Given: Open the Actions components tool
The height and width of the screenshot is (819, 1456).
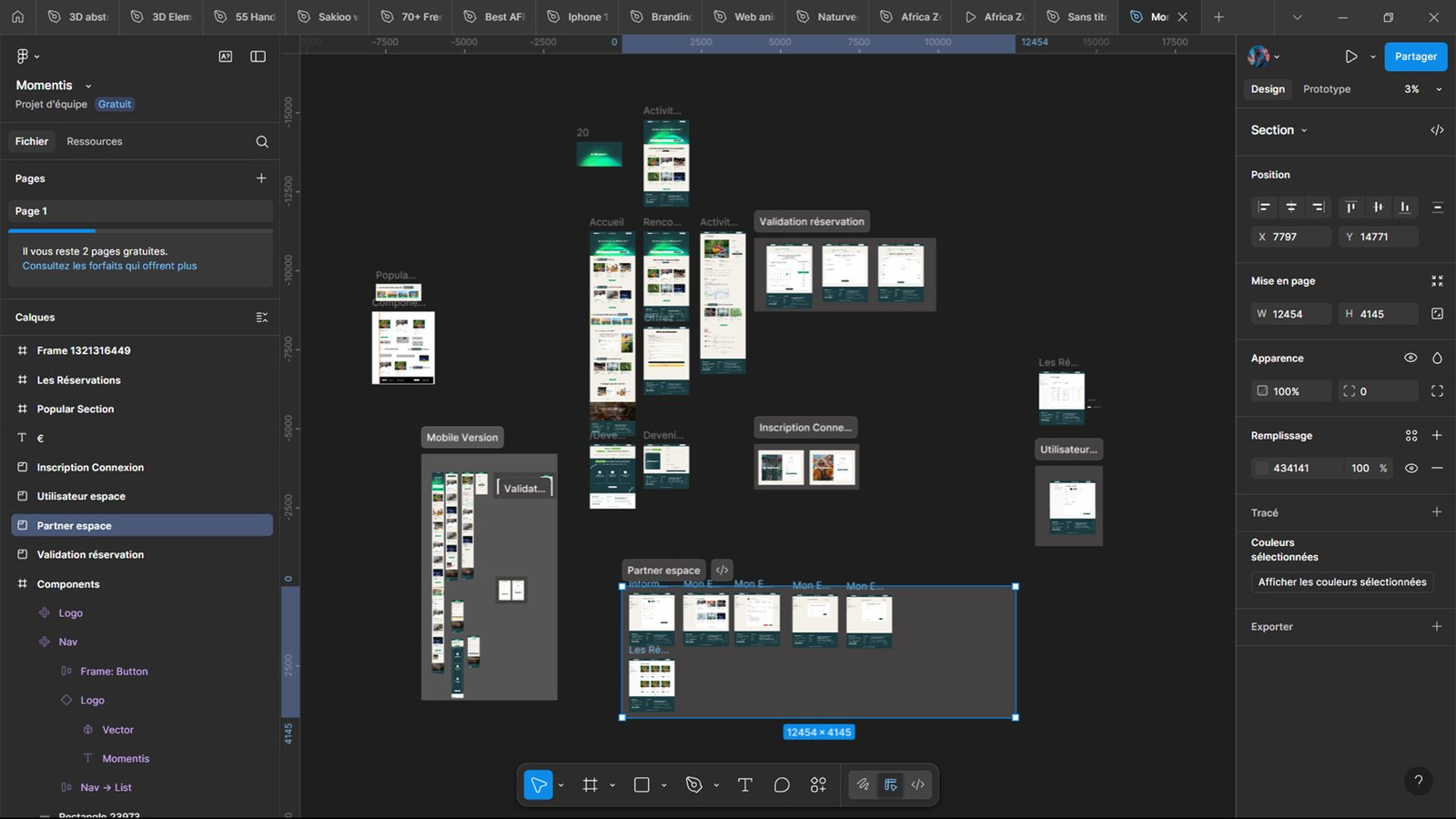Looking at the screenshot, I should pos(818,784).
